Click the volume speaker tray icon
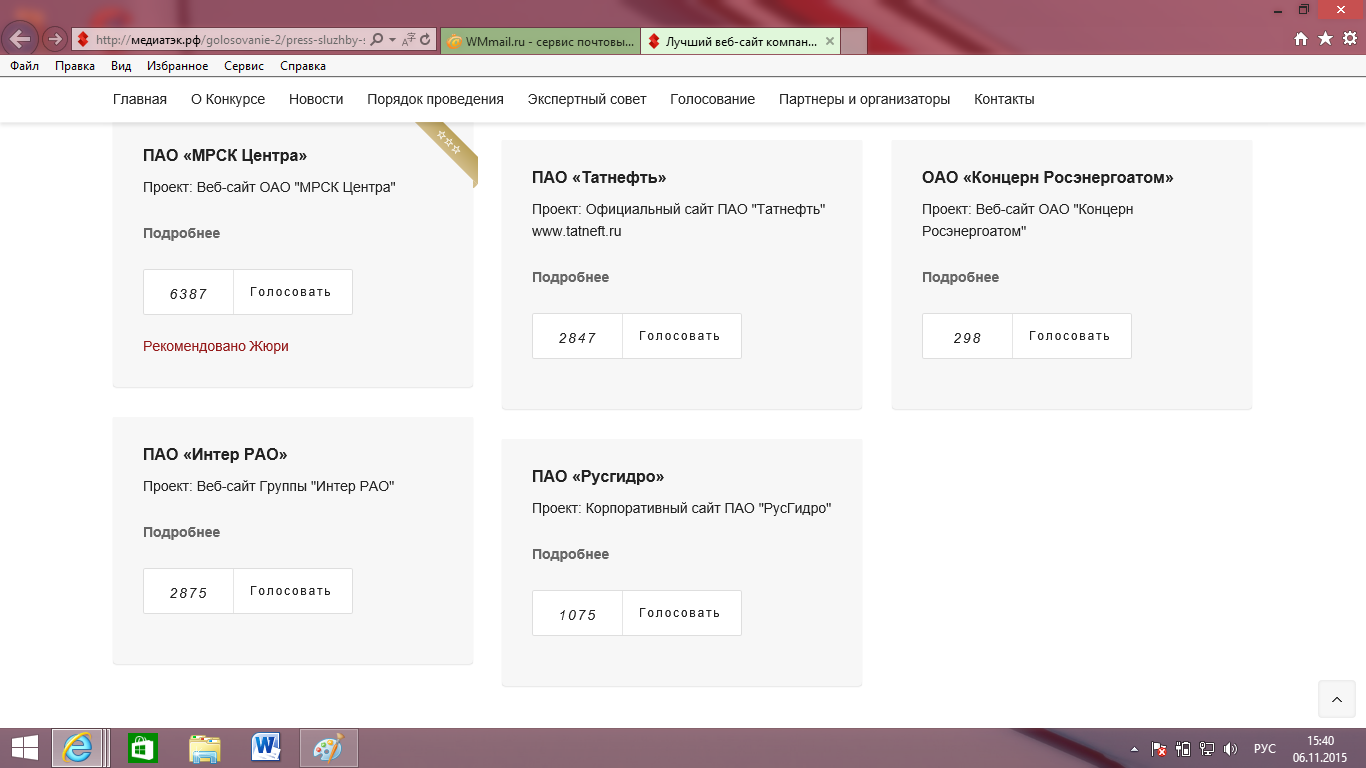Screen dimensions: 1366x768 click(1230, 748)
